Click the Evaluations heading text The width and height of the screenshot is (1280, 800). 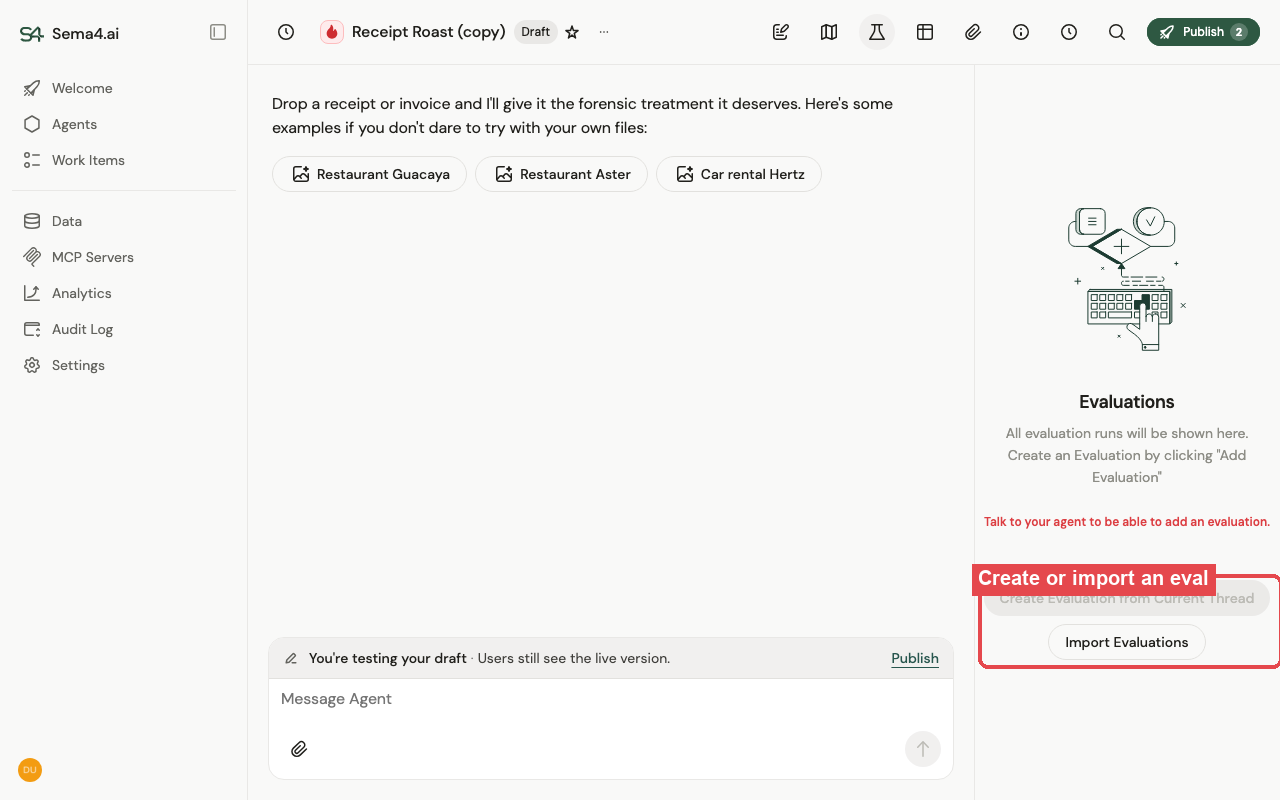coord(1127,402)
